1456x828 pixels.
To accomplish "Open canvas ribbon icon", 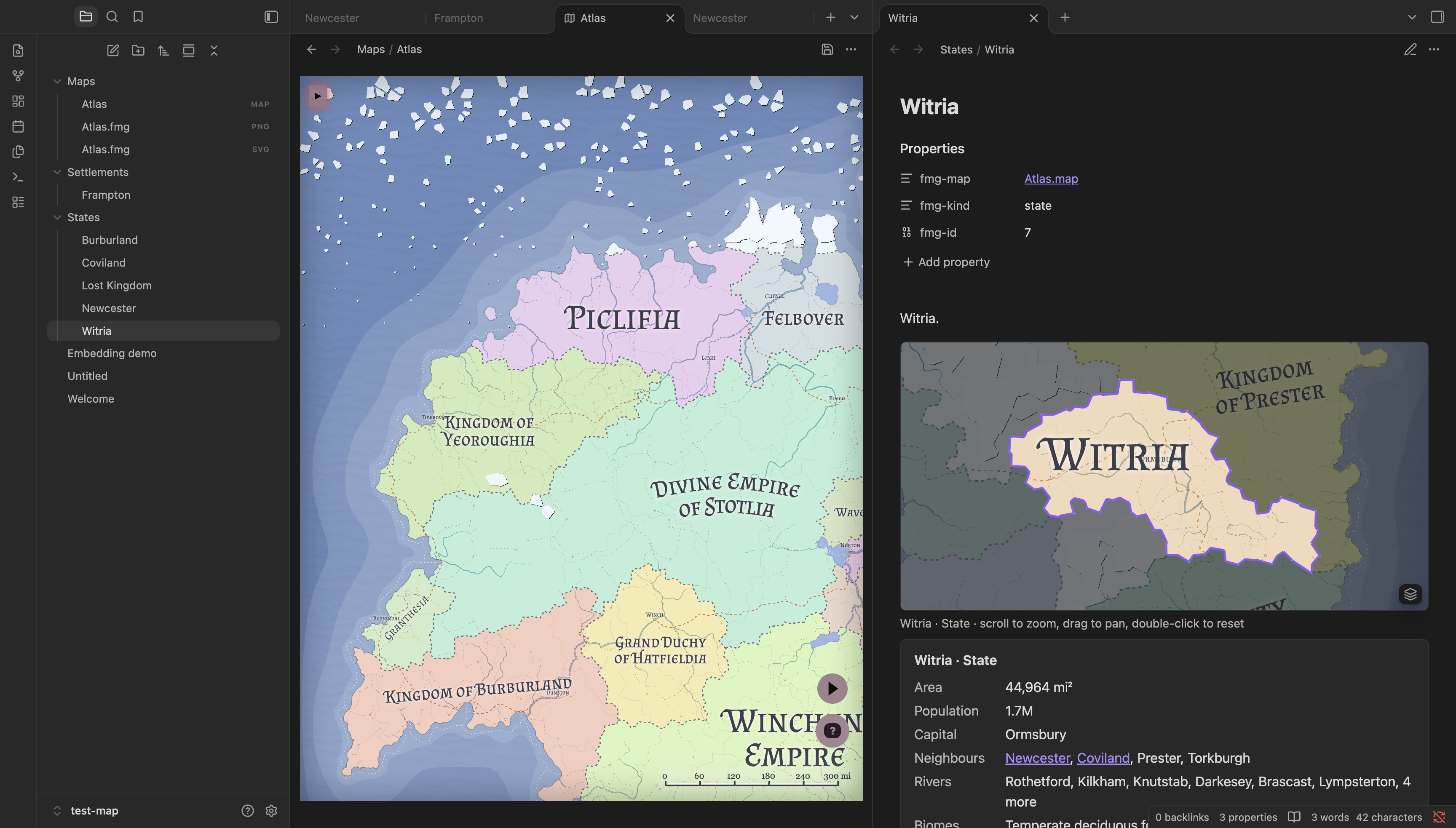I will point(18,101).
